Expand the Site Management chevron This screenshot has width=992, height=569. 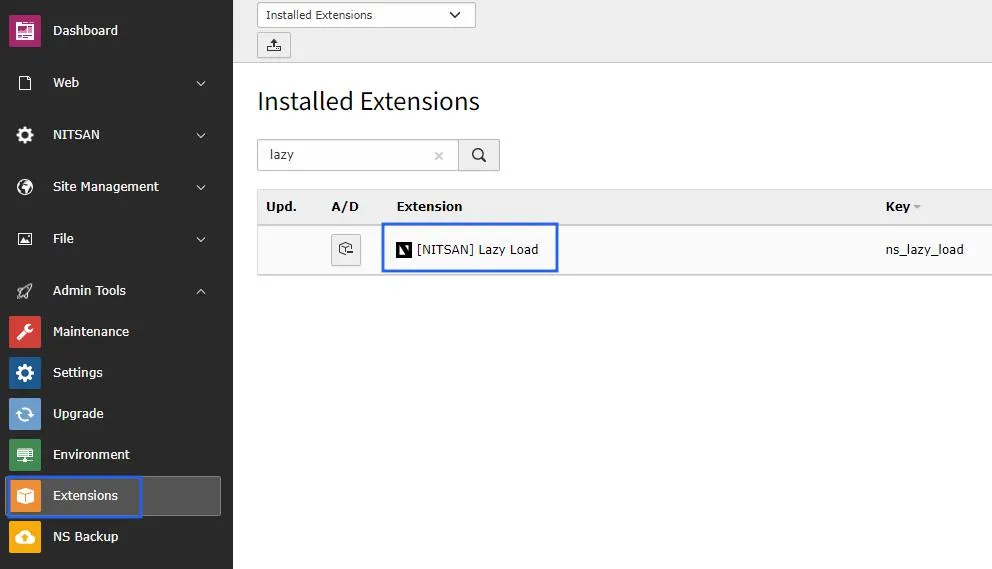pos(201,187)
